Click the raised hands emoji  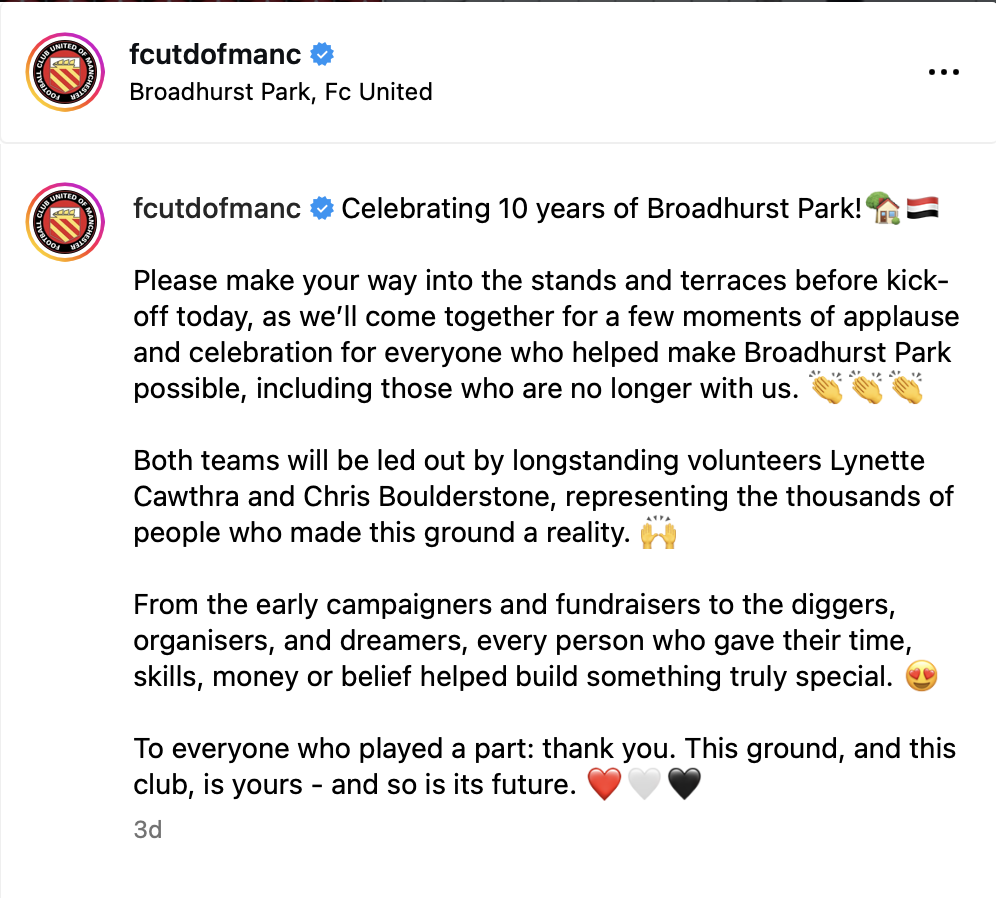(x=658, y=534)
